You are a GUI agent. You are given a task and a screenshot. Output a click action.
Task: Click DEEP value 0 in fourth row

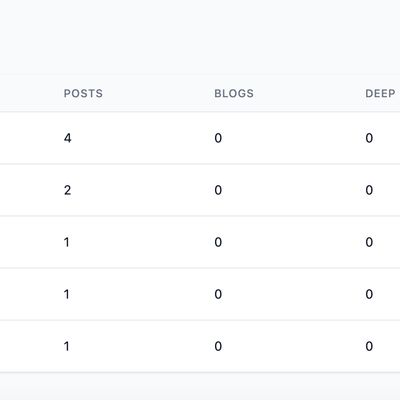pyautogui.click(x=369, y=294)
